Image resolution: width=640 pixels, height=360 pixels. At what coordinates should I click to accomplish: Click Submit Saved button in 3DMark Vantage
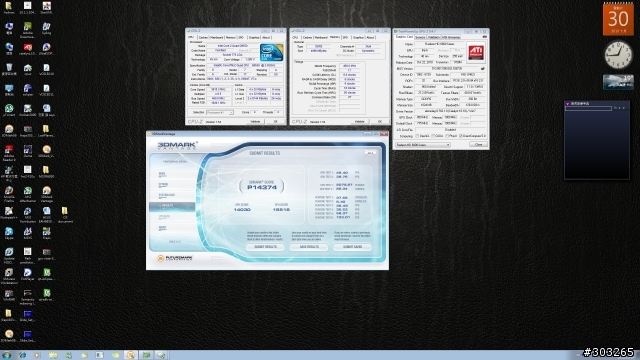pos(352,247)
